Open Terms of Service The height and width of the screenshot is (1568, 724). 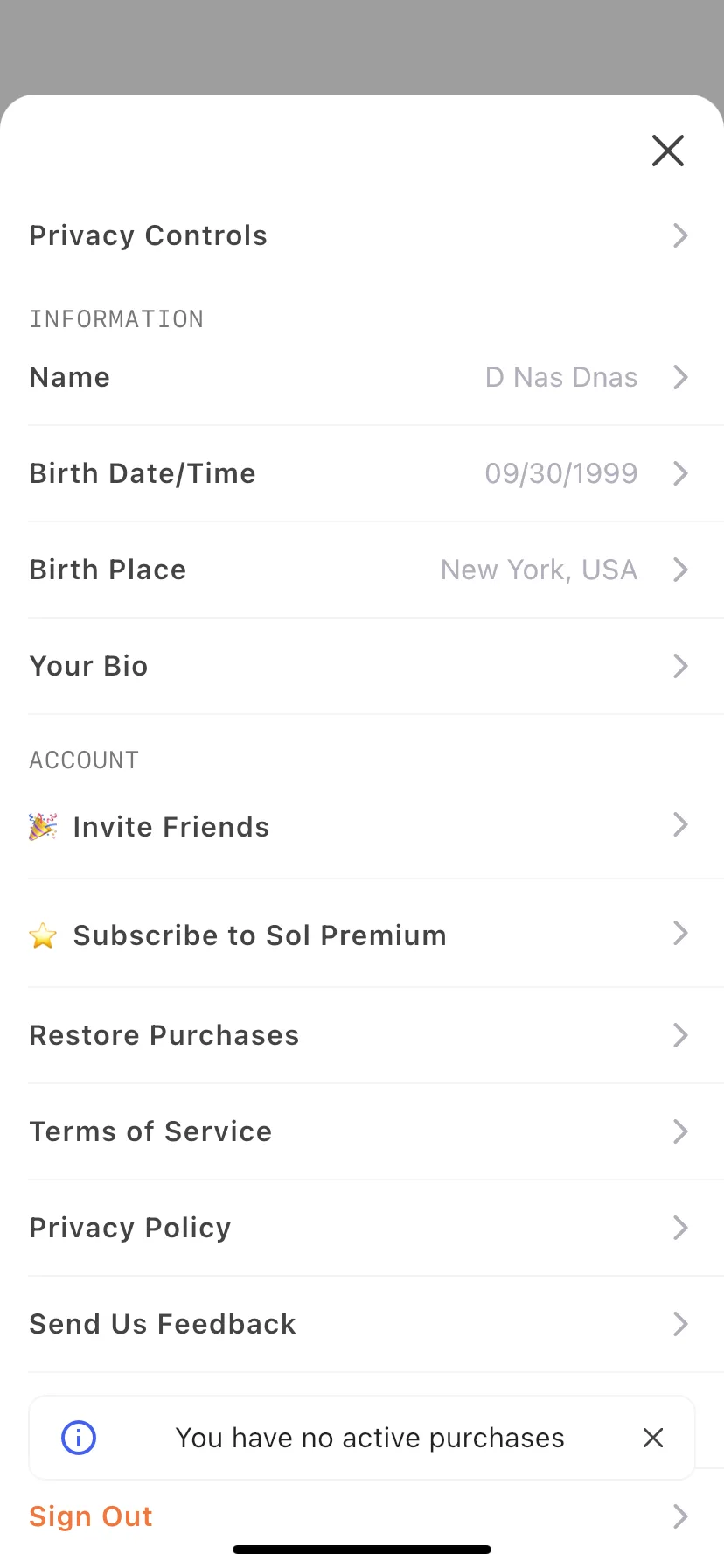click(x=362, y=1131)
